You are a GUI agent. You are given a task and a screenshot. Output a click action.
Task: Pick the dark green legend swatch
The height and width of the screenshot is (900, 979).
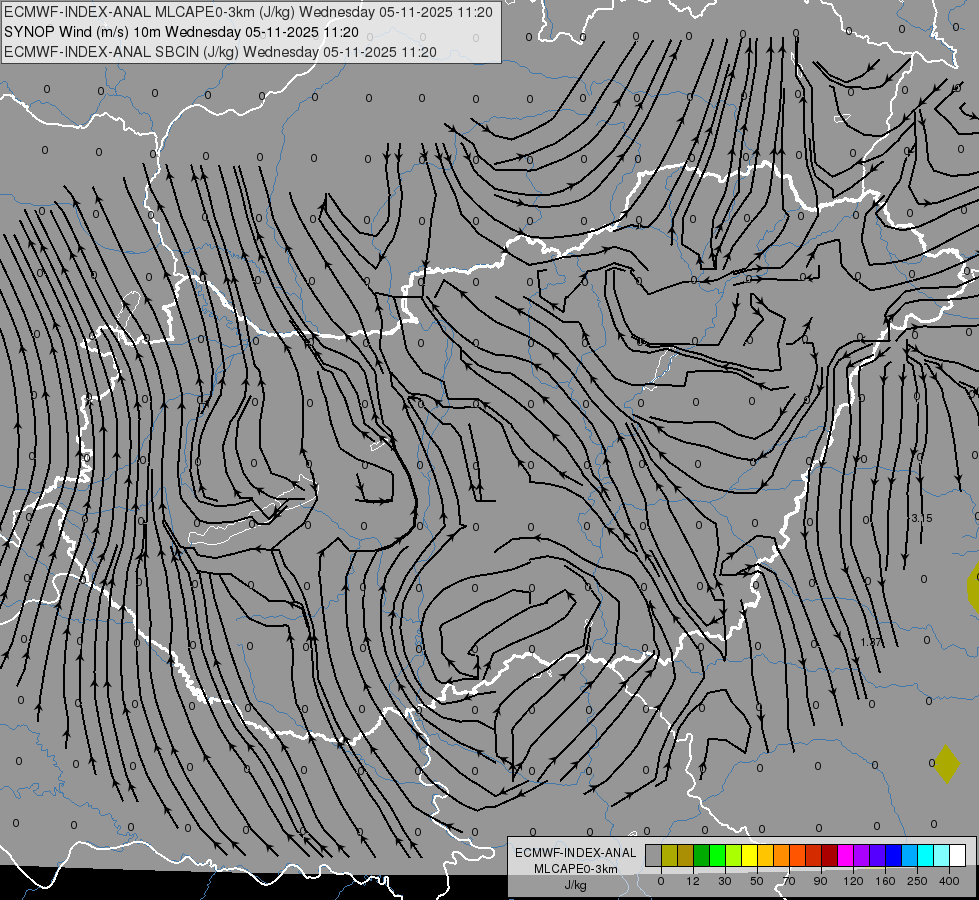701,856
